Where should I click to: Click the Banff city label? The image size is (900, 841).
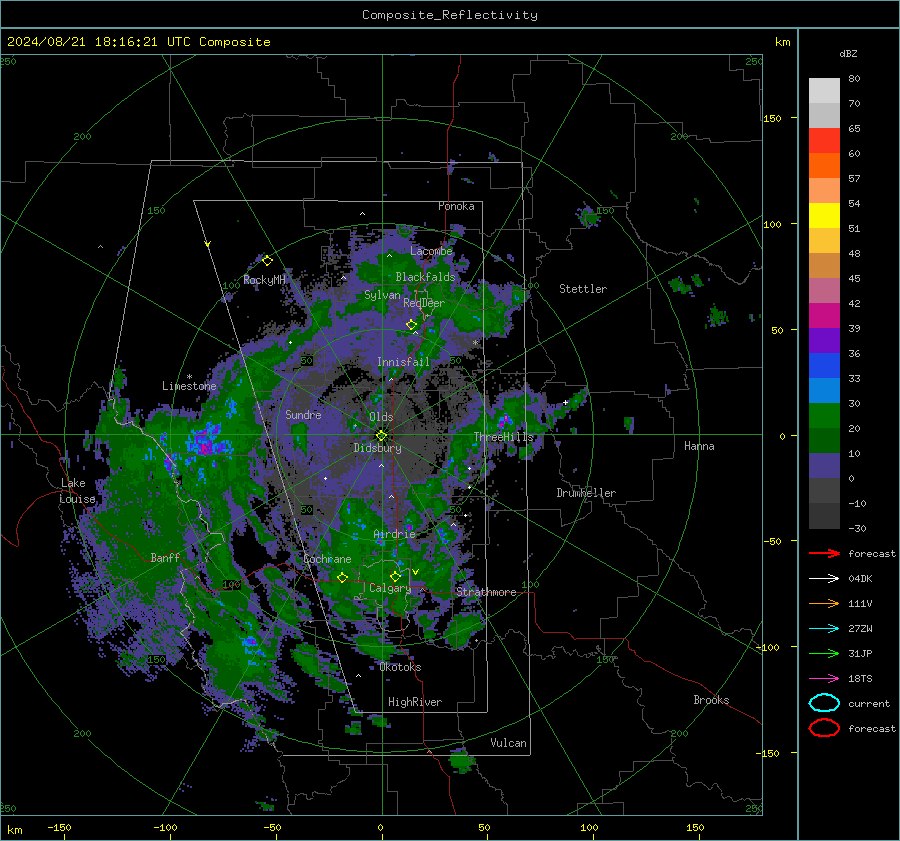165,557
